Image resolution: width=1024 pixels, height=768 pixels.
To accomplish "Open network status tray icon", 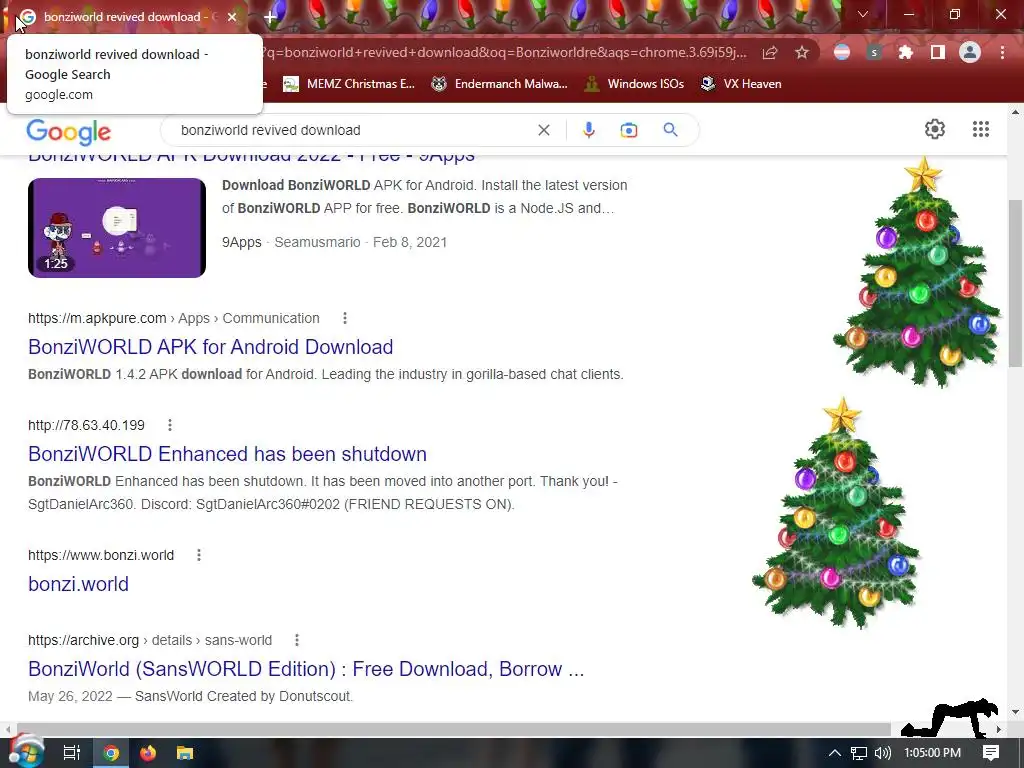I will tap(859, 753).
